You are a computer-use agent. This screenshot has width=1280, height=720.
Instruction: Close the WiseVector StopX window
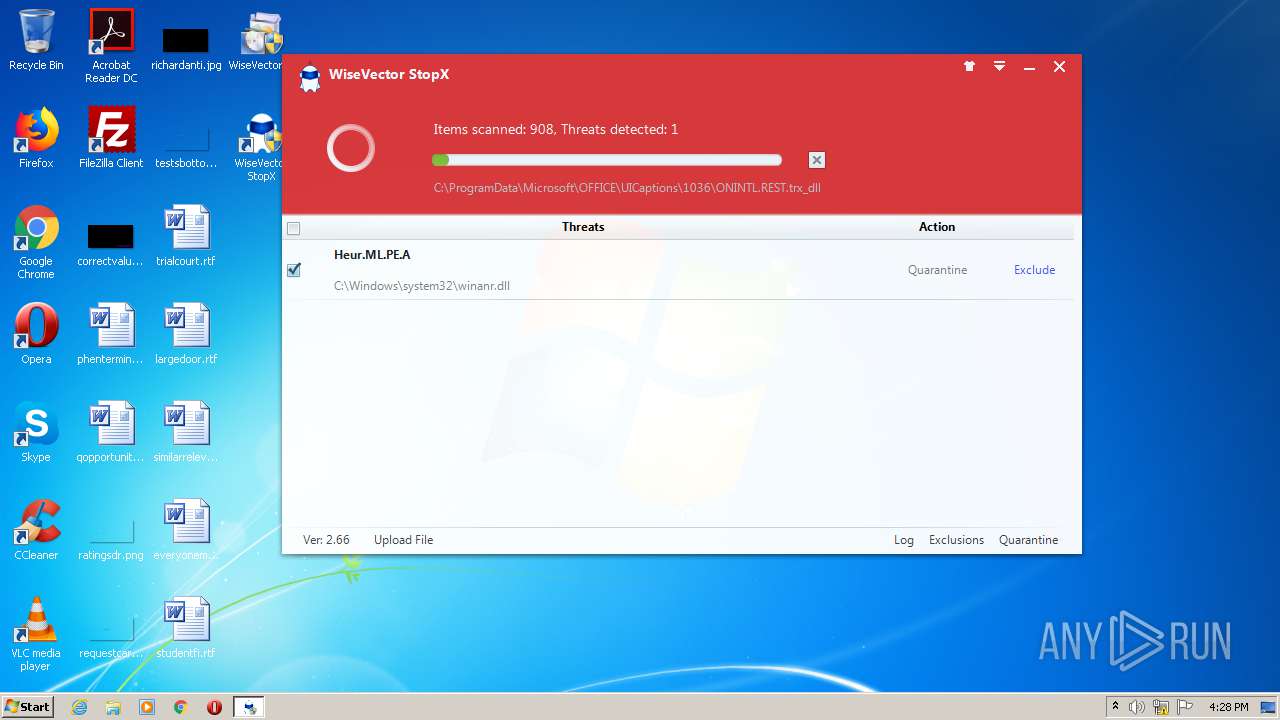[x=1059, y=67]
